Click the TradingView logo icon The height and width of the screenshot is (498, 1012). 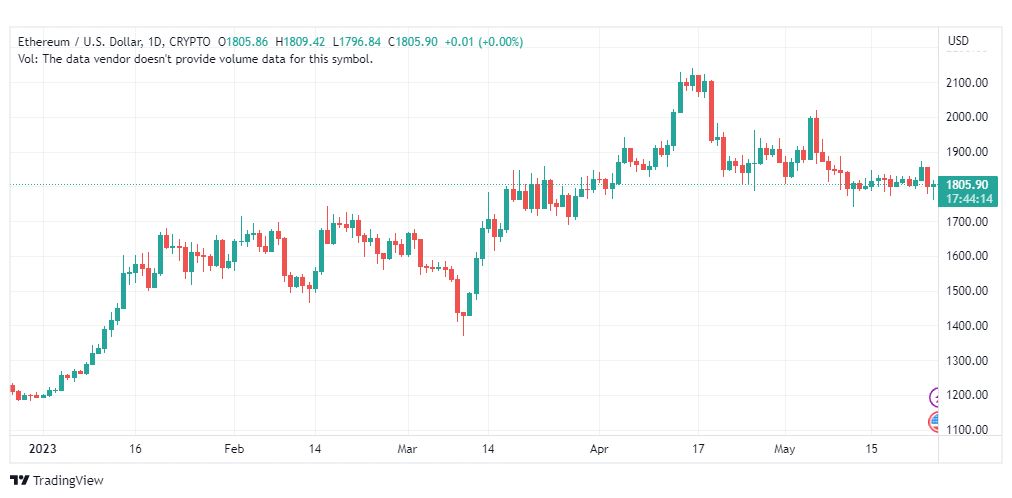coord(20,481)
